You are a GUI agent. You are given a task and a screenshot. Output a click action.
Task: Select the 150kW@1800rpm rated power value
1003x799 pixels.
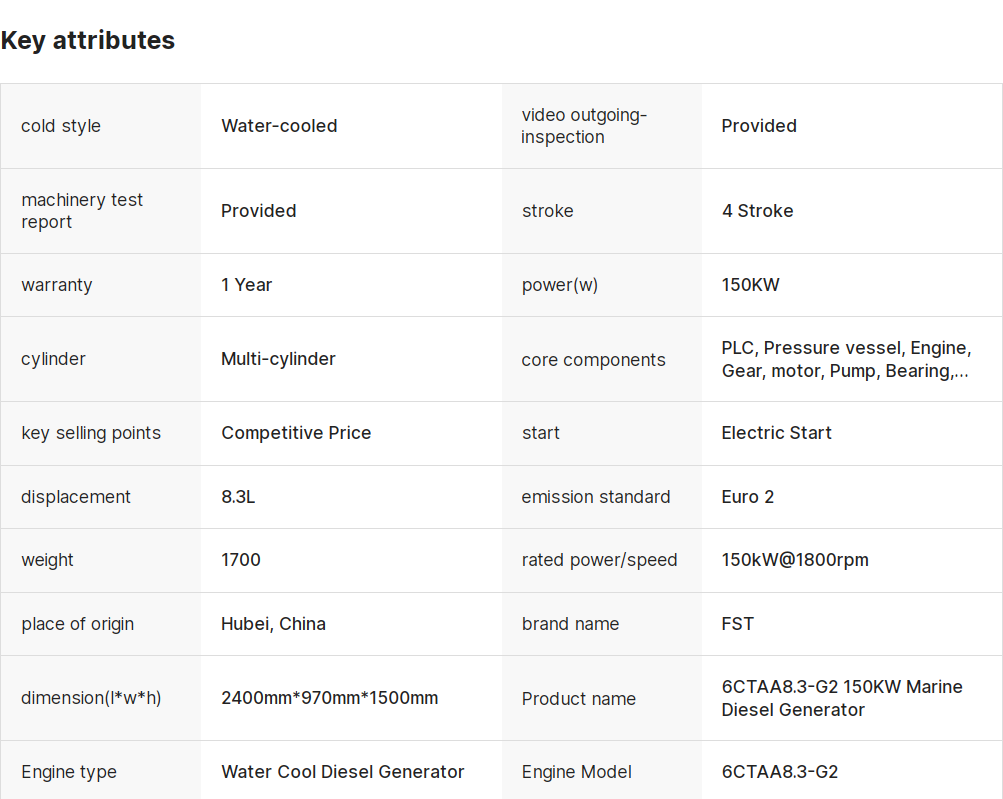click(x=795, y=560)
